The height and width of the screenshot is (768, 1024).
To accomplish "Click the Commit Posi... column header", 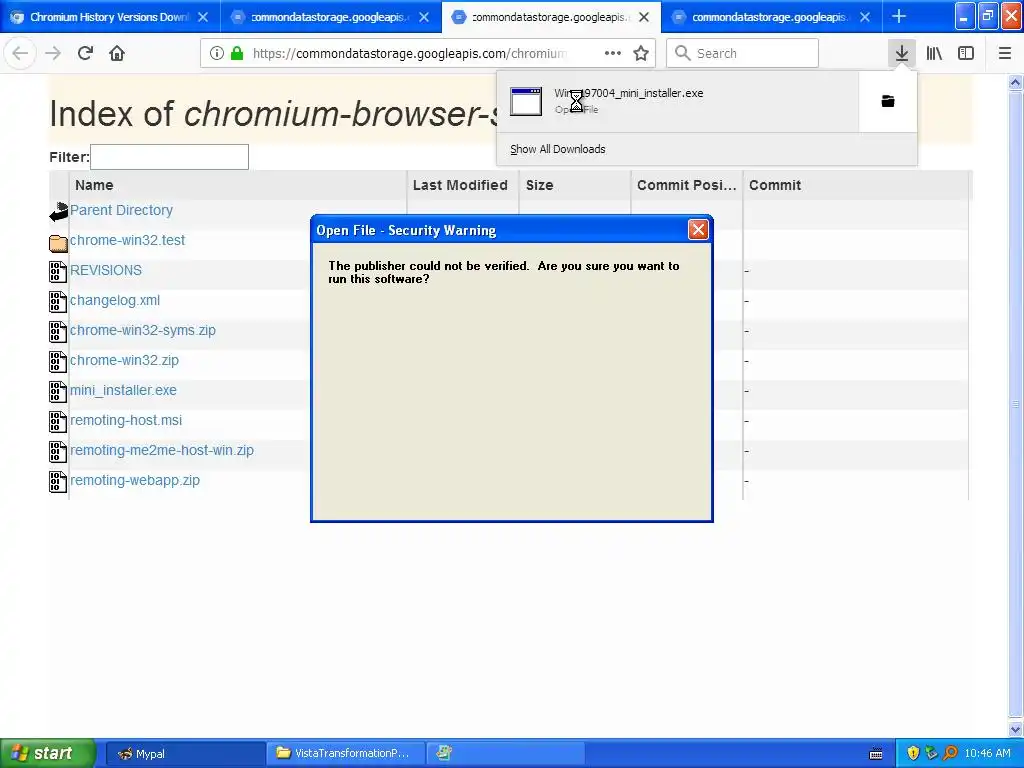I will tap(687, 185).
